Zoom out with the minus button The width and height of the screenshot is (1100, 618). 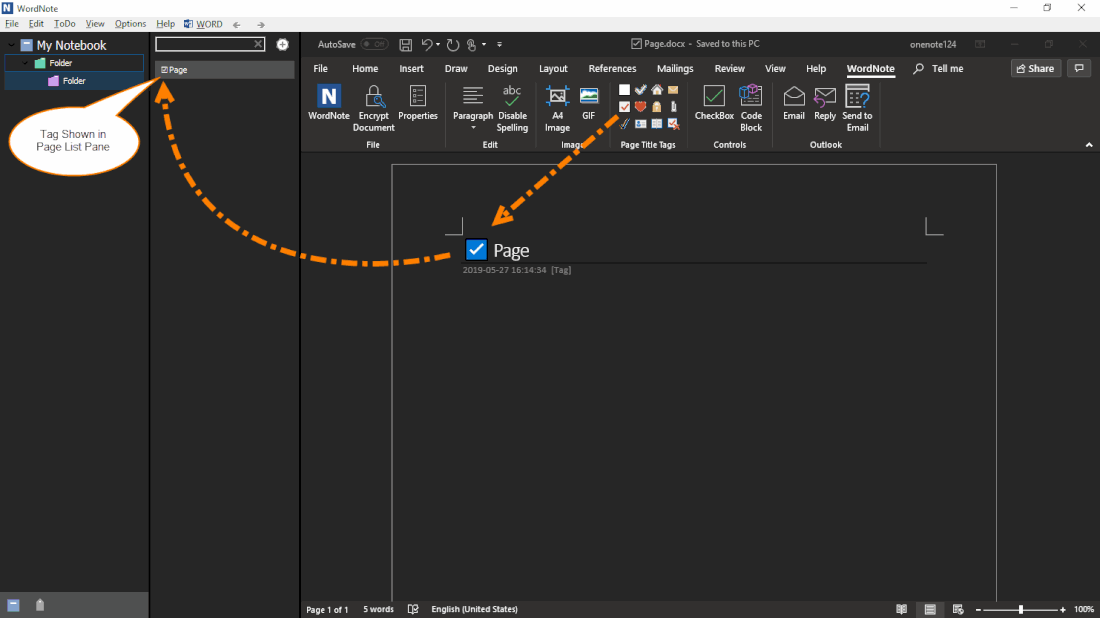[978, 610]
